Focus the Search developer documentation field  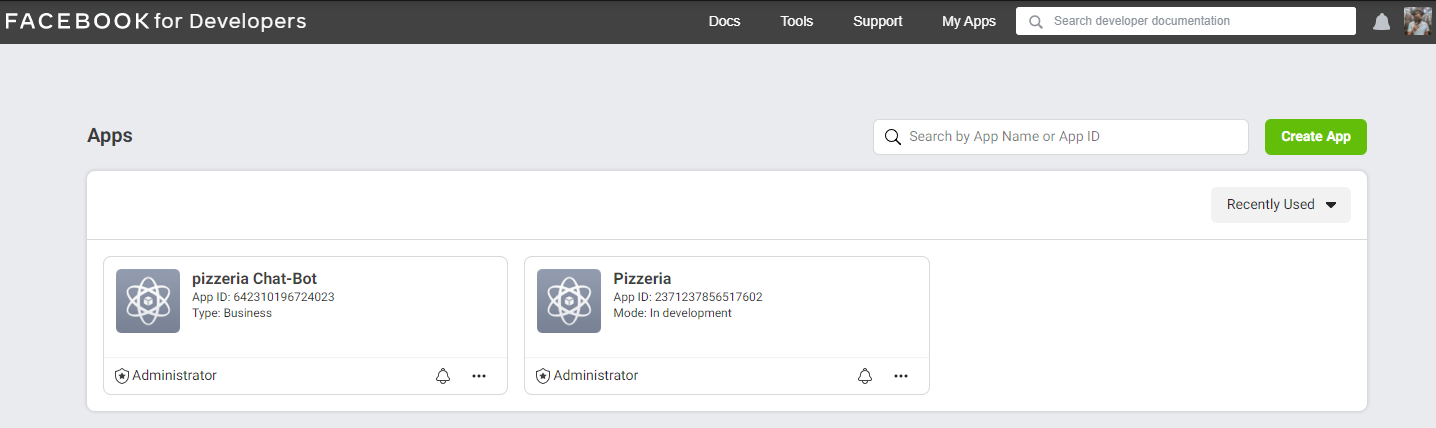point(1186,21)
